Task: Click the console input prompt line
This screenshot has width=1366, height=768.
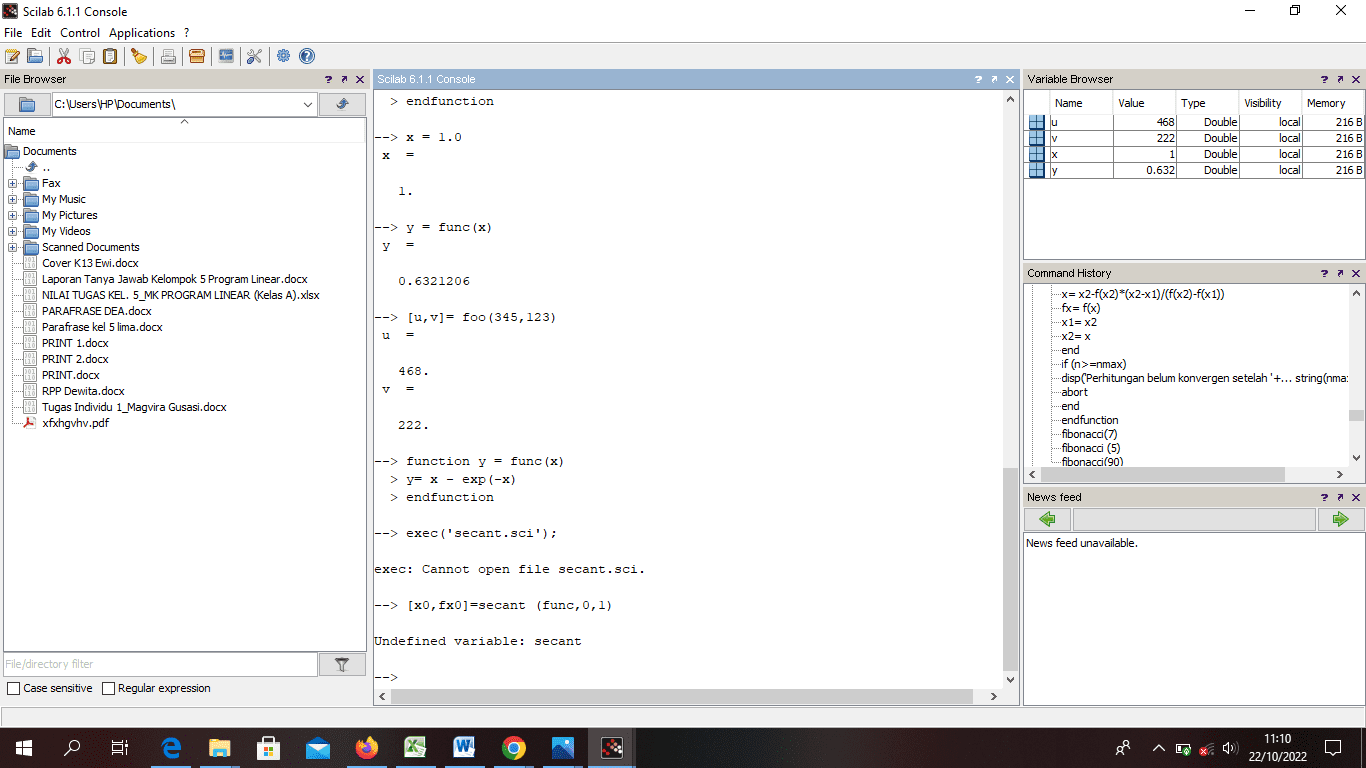Action: [x=688, y=677]
